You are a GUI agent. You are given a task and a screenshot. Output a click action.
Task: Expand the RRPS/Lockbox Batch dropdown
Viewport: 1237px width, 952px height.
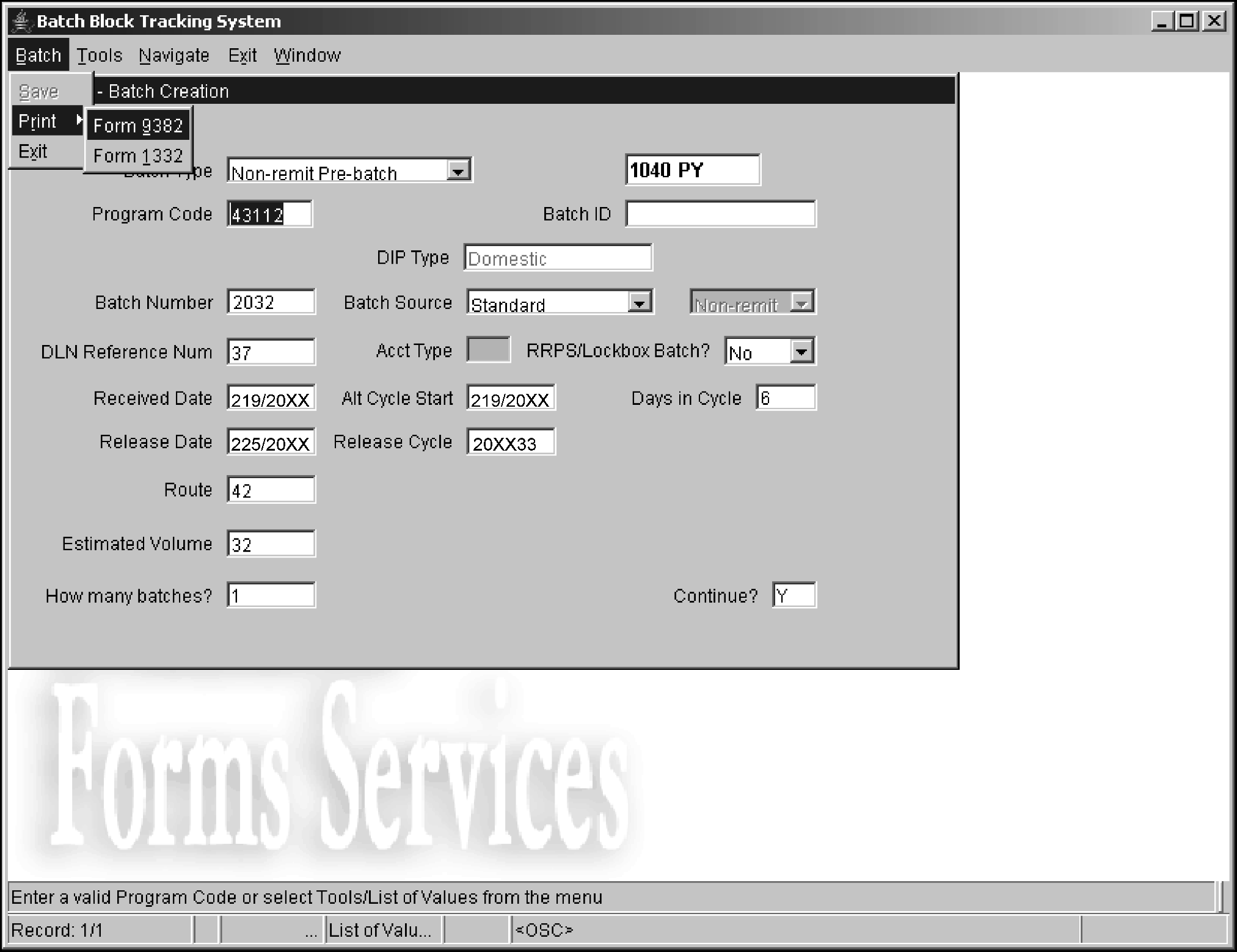tap(801, 352)
